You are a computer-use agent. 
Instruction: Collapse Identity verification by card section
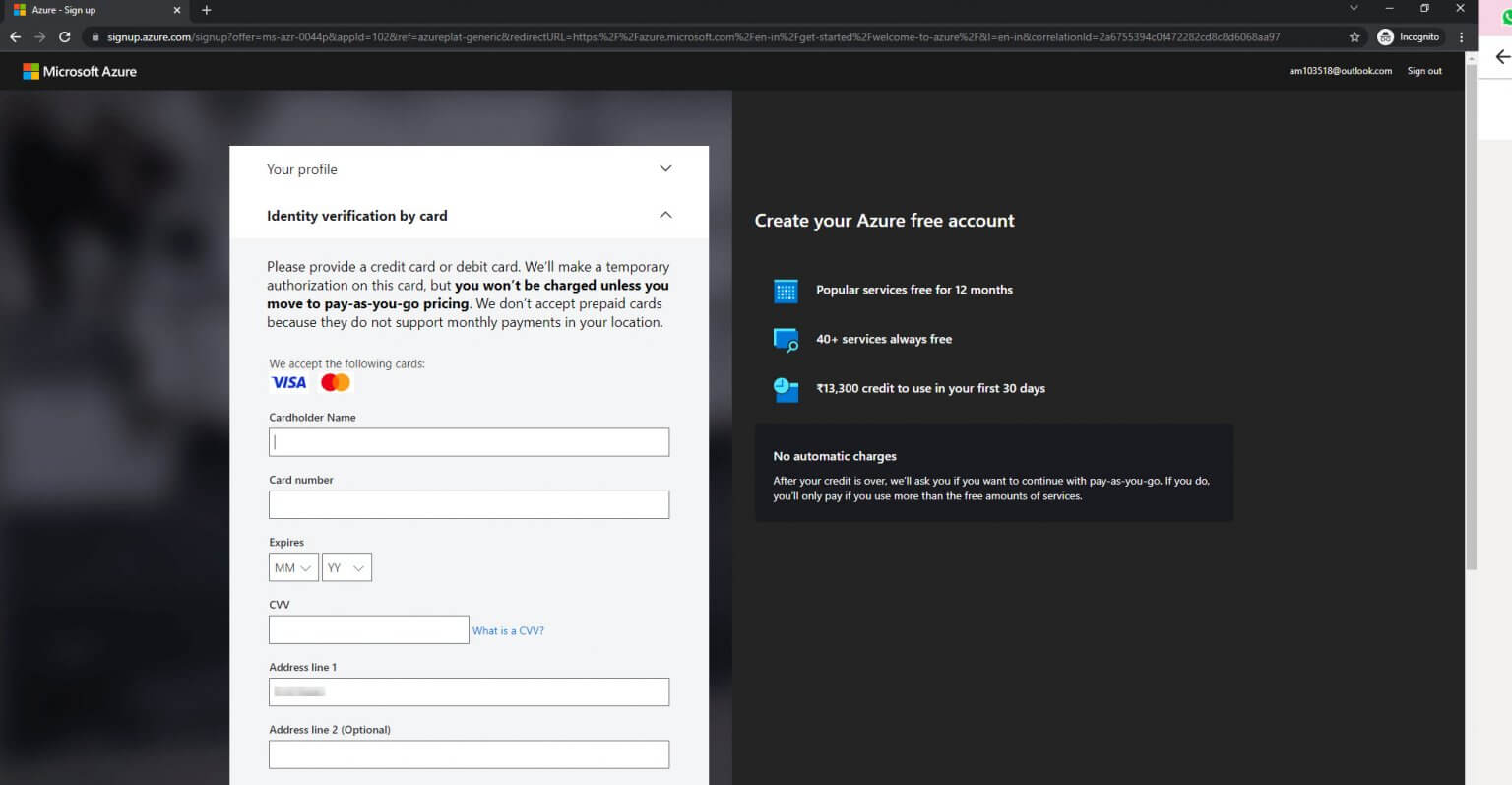[469, 216]
